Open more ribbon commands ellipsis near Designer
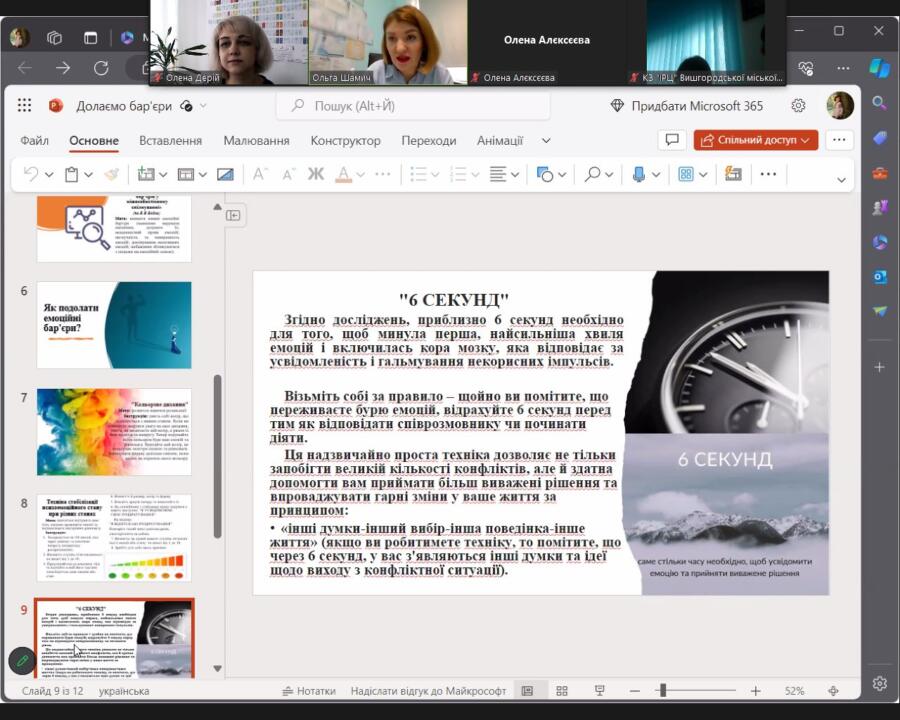This screenshot has height=720, width=900. pyautogui.click(x=768, y=174)
